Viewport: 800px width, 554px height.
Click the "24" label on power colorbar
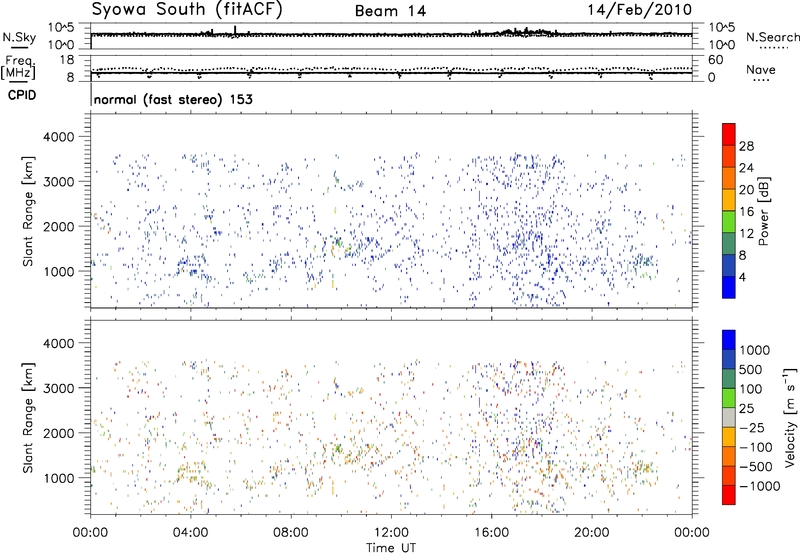click(x=746, y=168)
